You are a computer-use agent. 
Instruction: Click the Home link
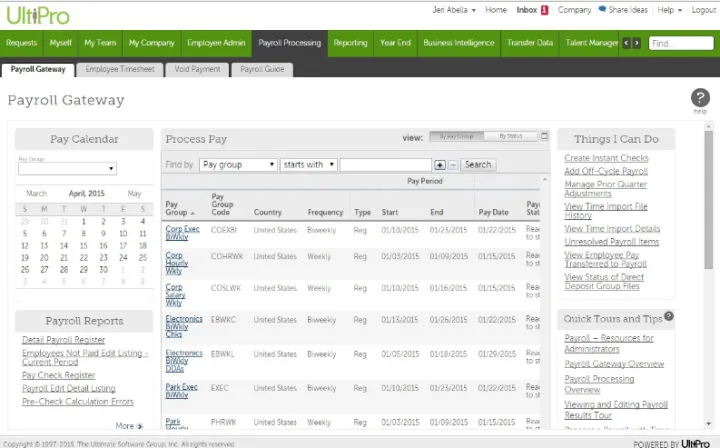pos(496,10)
